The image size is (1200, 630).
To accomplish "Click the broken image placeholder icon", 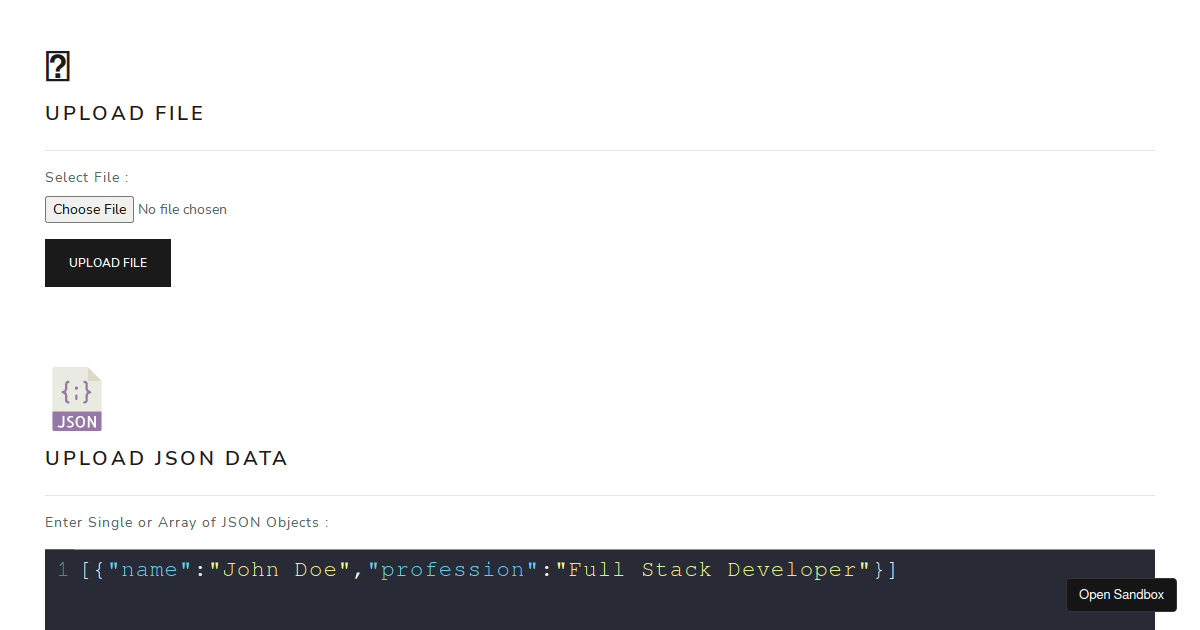I will coord(58,67).
